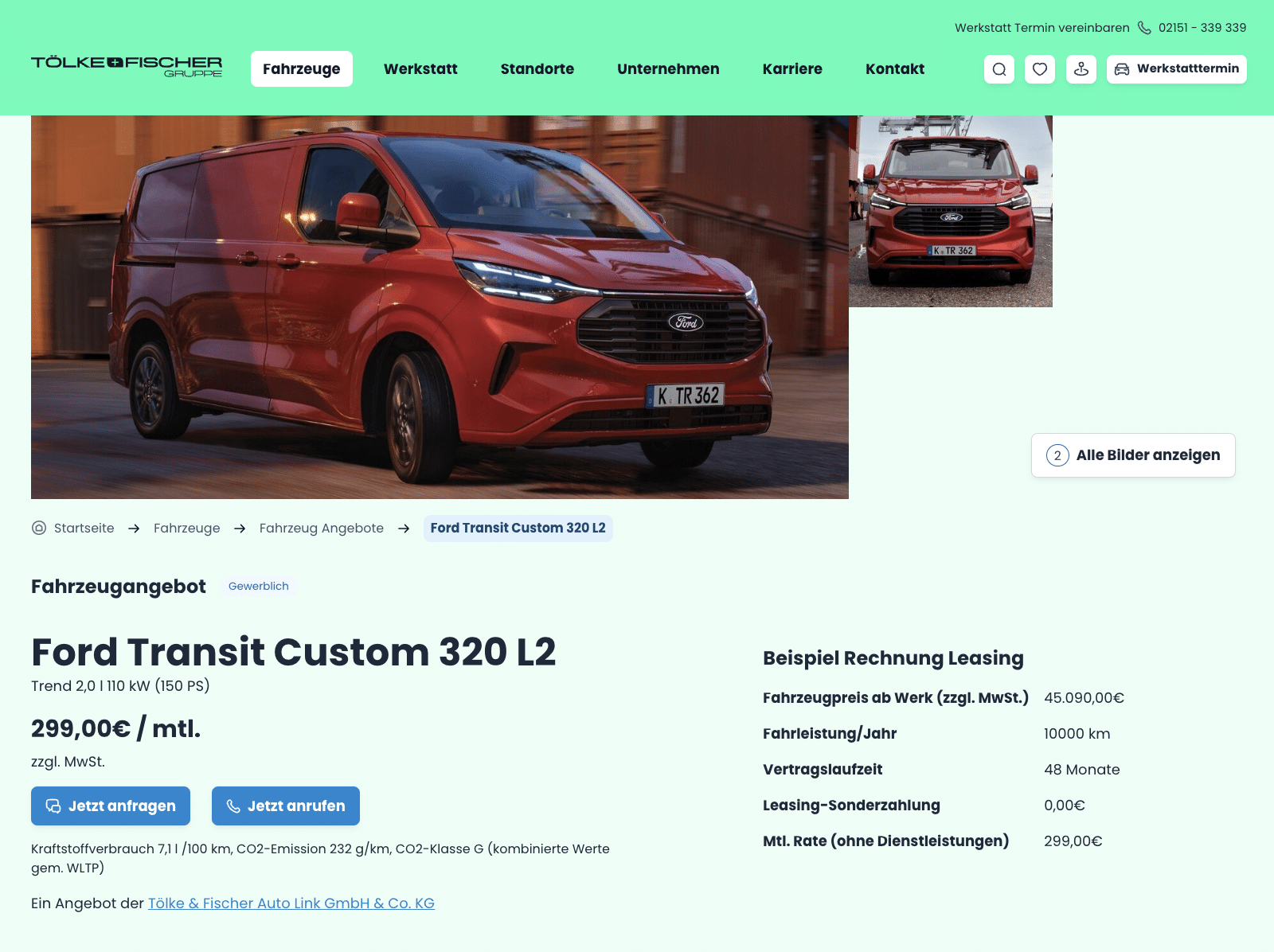
Task: Click the Jetzt anrufen button
Action: point(286,806)
